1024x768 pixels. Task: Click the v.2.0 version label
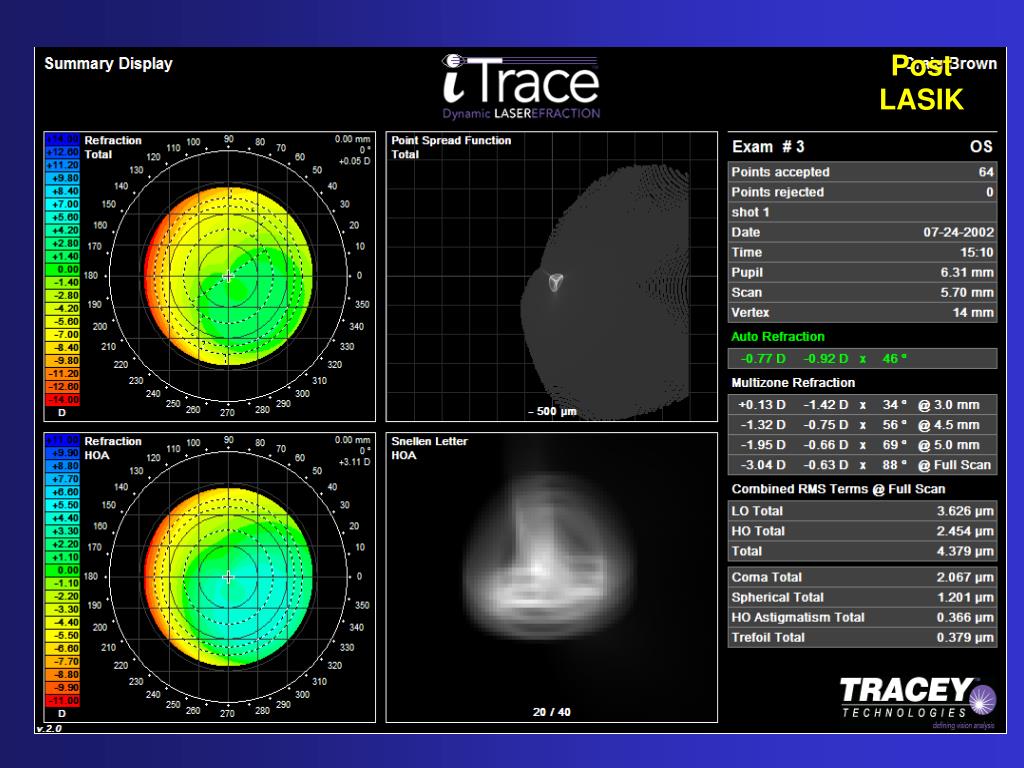pos(49,729)
